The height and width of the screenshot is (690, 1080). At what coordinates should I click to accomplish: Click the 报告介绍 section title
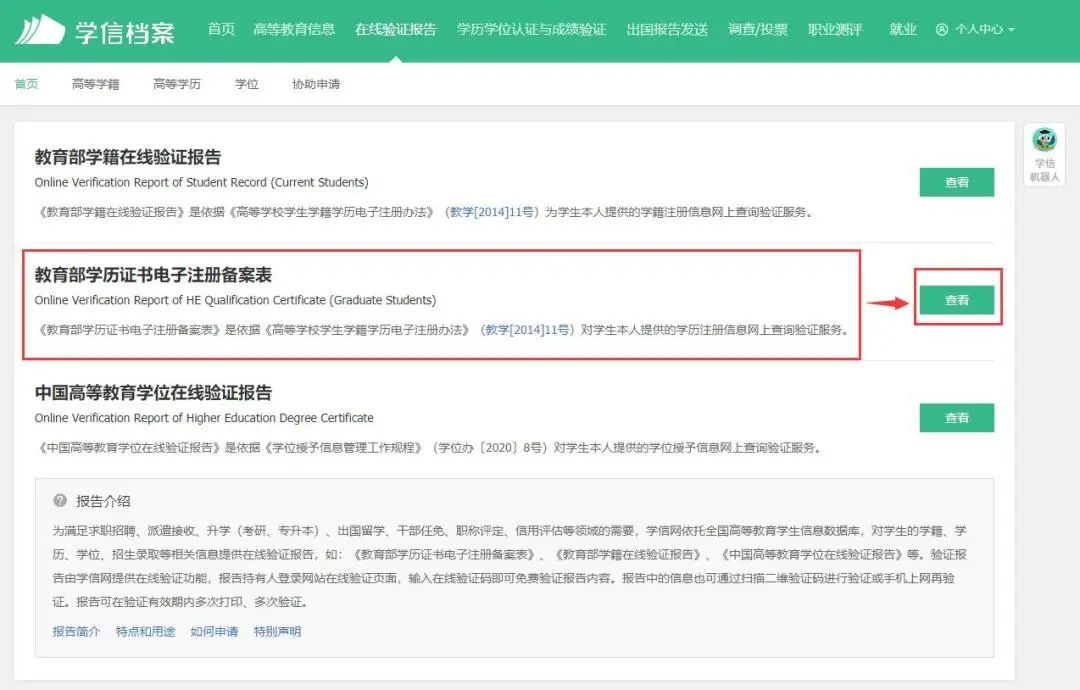pyautogui.click(x=103, y=501)
